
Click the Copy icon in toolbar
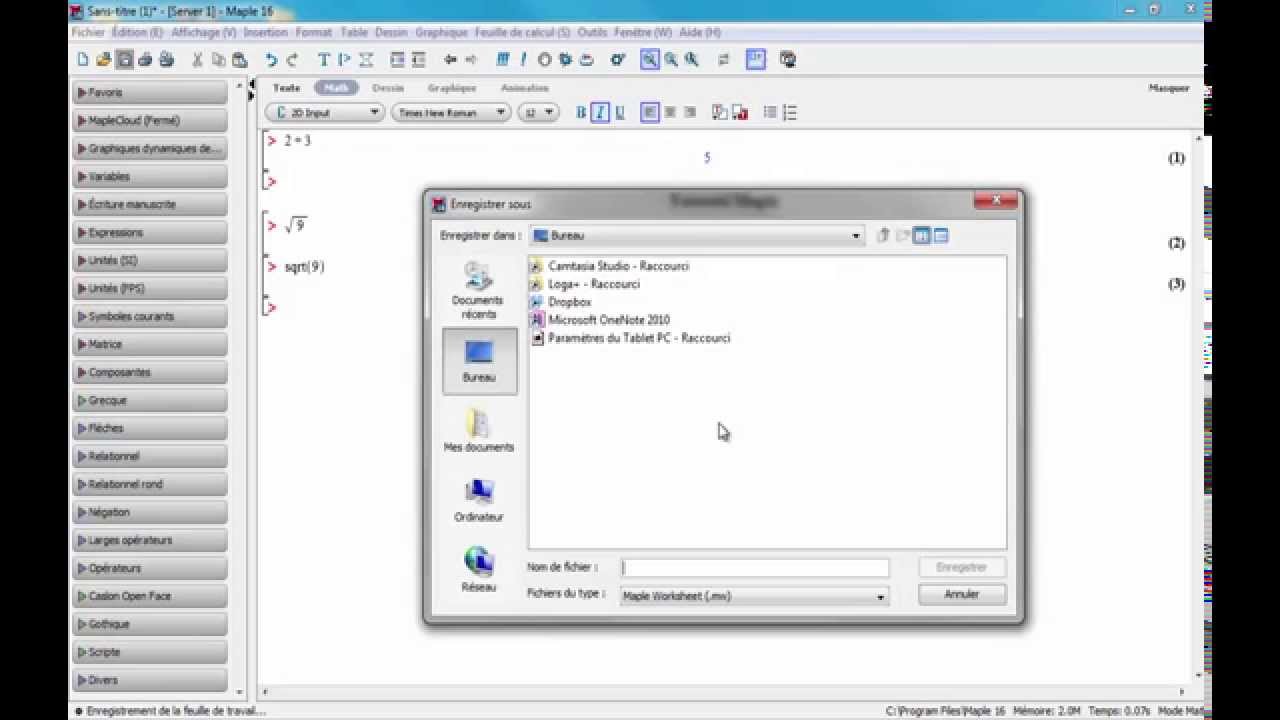tap(218, 60)
